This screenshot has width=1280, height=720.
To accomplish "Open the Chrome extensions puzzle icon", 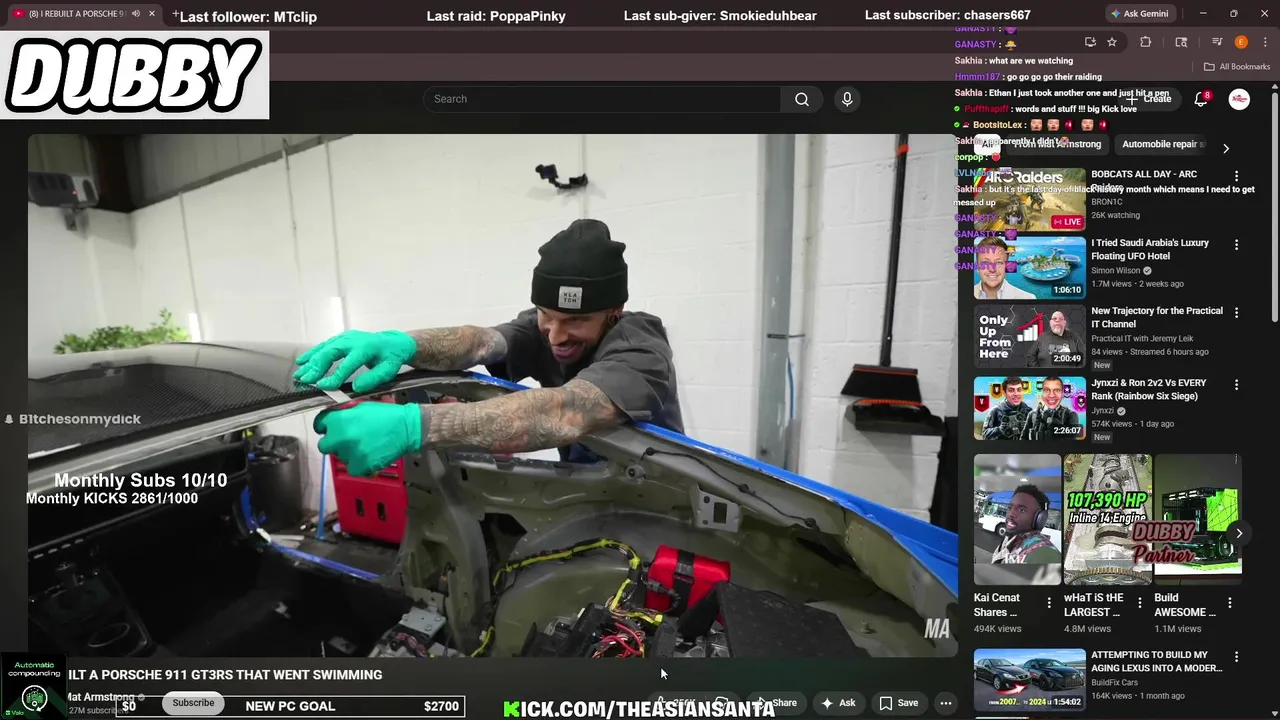I will (1146, 42).
